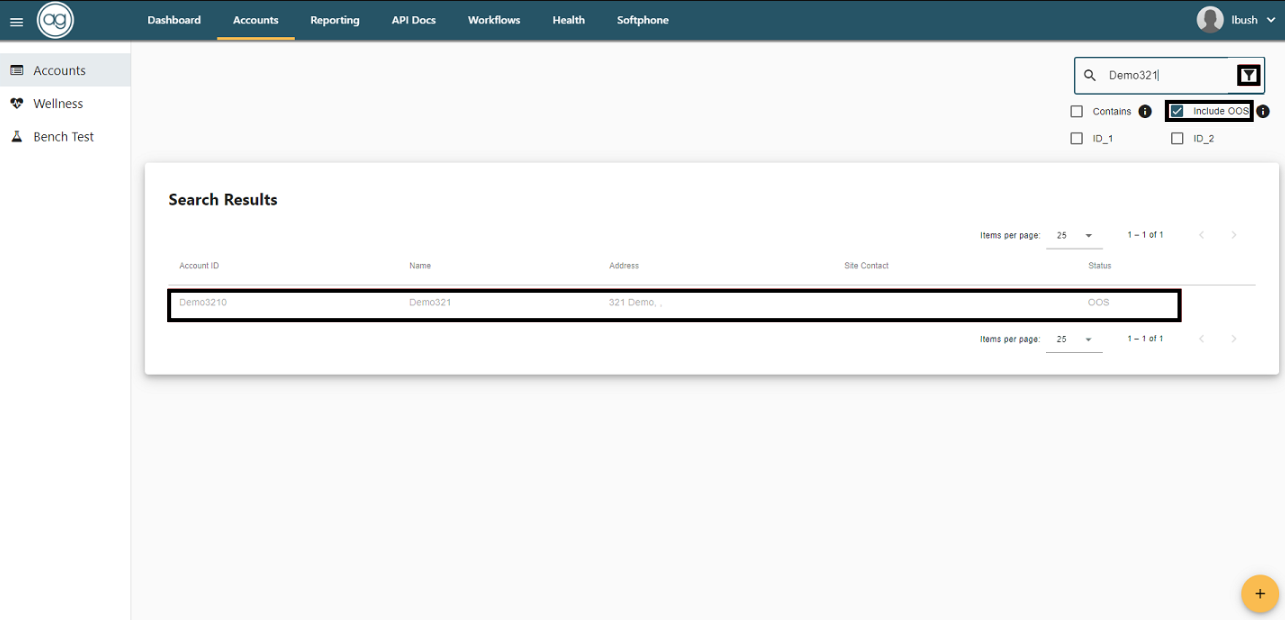Viewport: 1285px width, 620px height.
Task: Click the filter funnel icon in search
Action: click(x=1248, y=75)
